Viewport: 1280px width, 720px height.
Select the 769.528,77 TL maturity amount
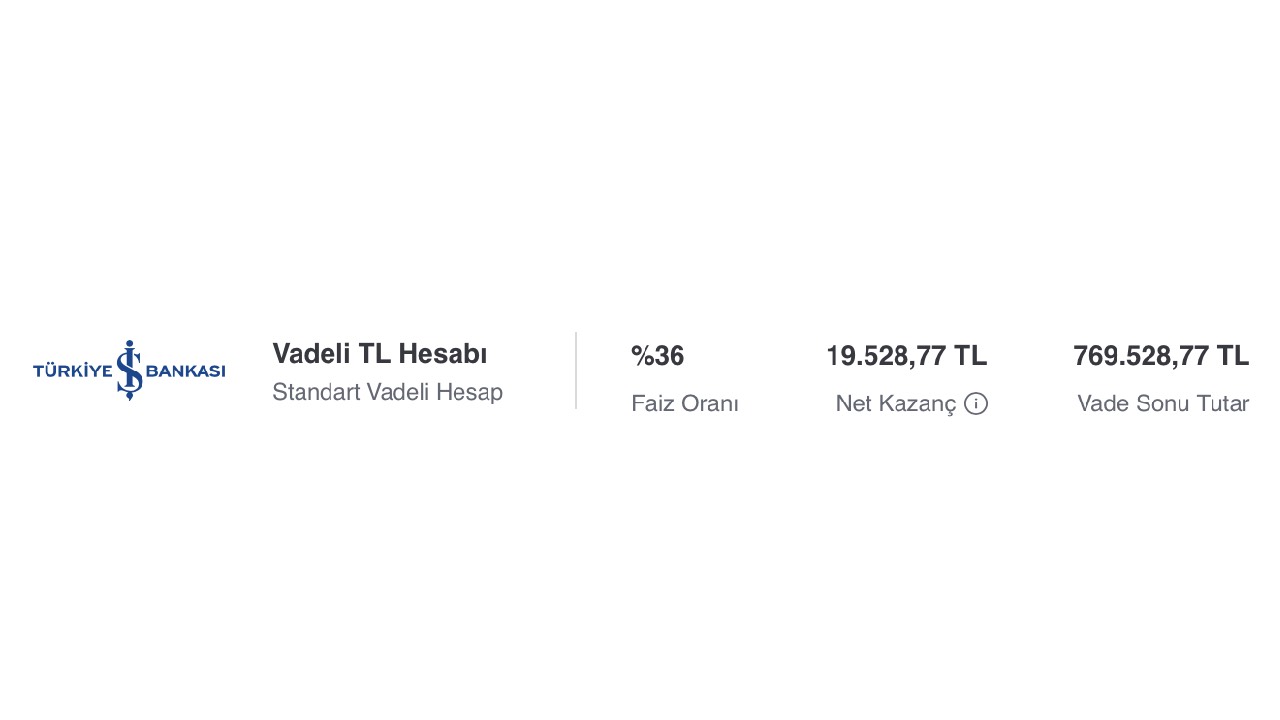pos(1160,356)
